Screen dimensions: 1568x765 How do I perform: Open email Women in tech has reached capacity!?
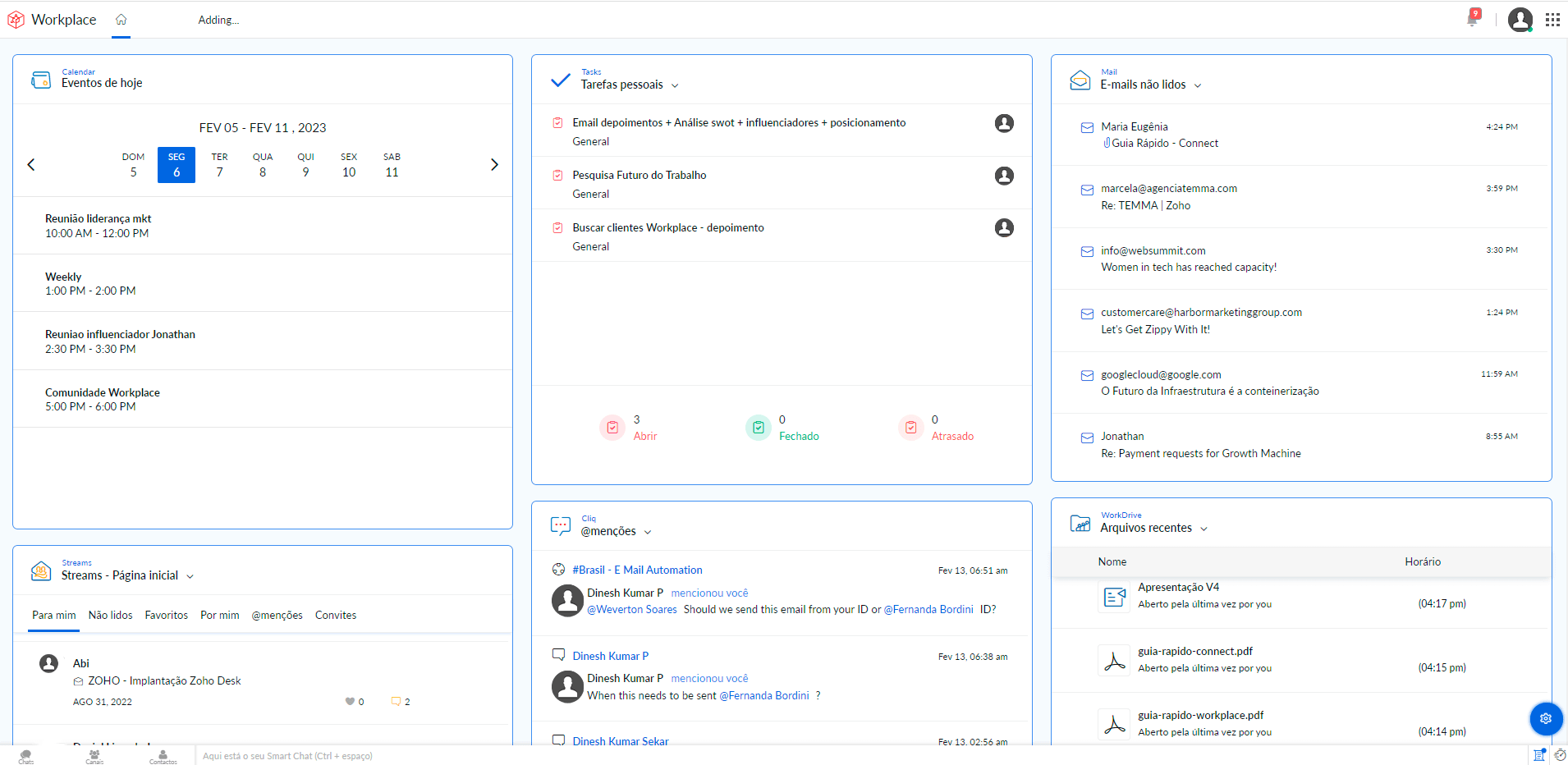[1301, 259]
